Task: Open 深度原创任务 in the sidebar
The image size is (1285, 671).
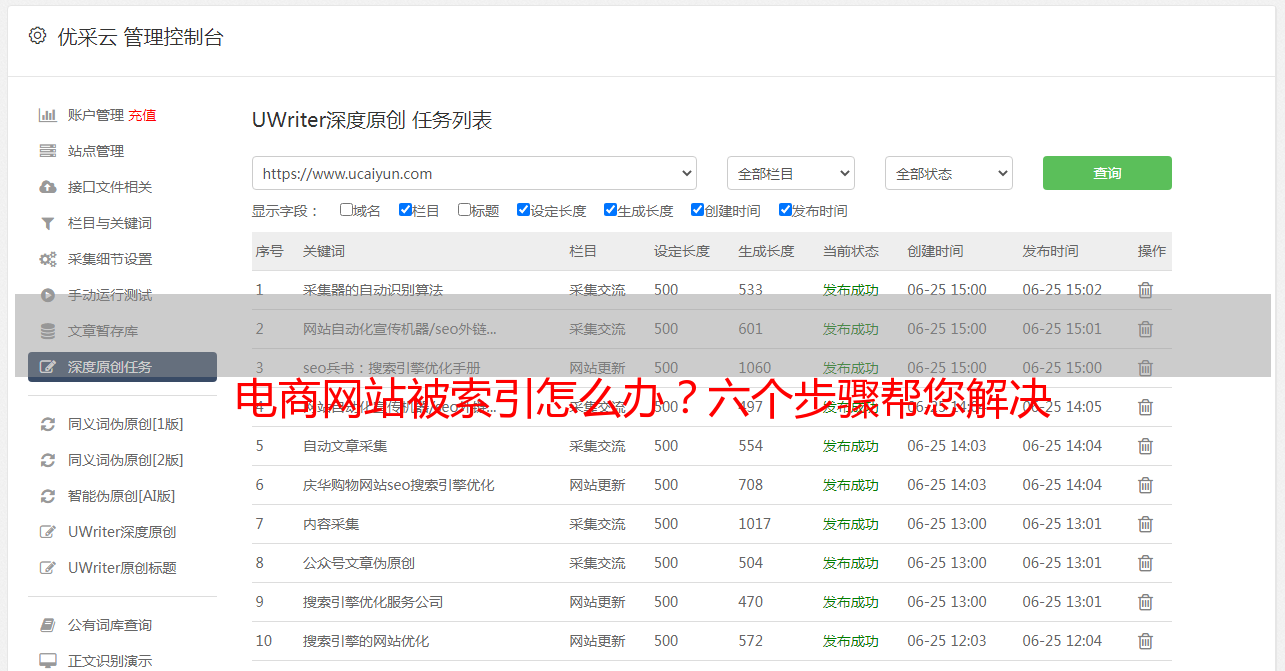Action: [122, 367]
